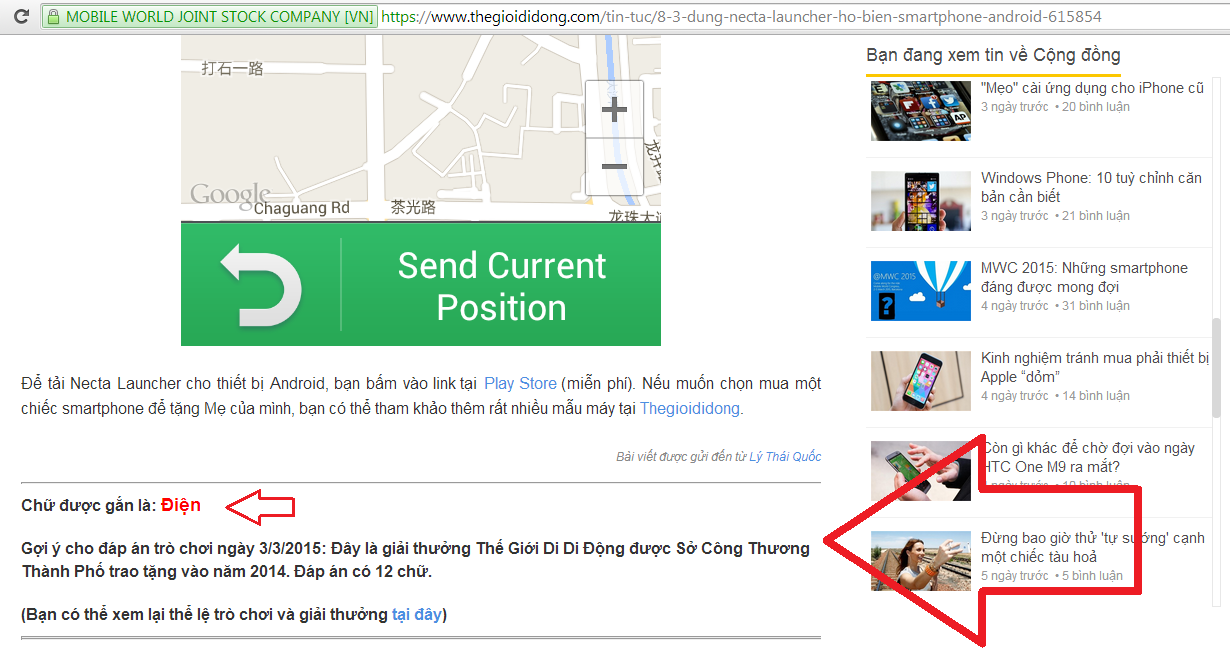
Task: Open MWC 2015 smartphones article title
Action: pos(1084,277)
